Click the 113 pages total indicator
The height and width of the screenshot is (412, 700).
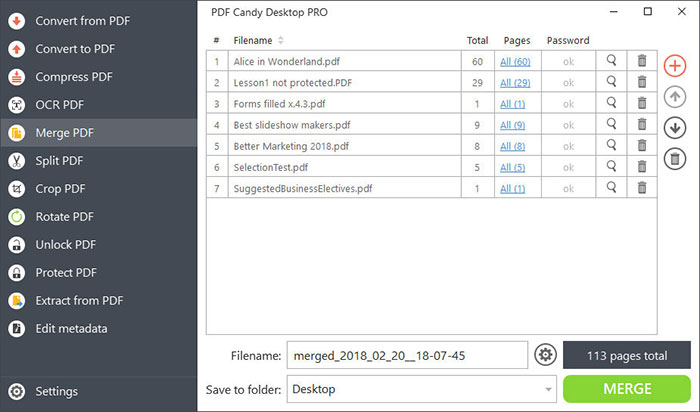(627, 355)
